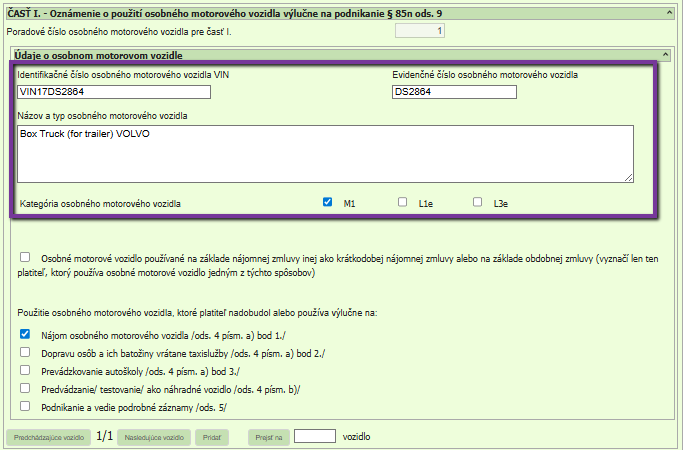
Task: Click the Evidenčné číslo input field
Action: point(454,92)
